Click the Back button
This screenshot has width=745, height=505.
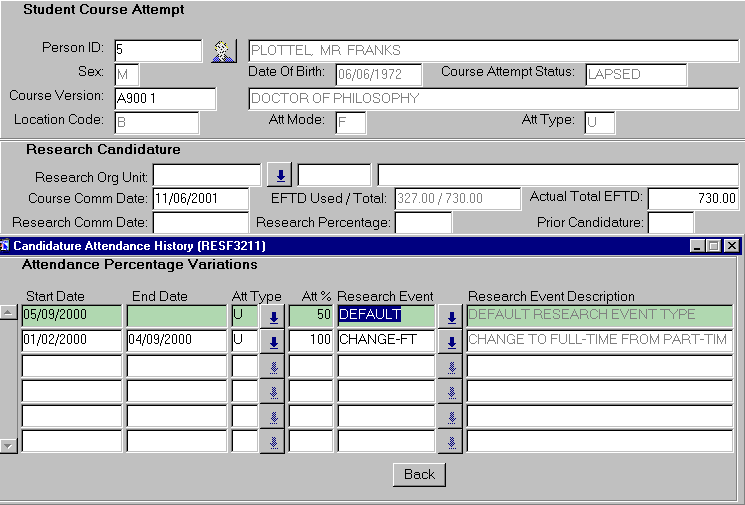pyautogui.click(x=419, y=474)
